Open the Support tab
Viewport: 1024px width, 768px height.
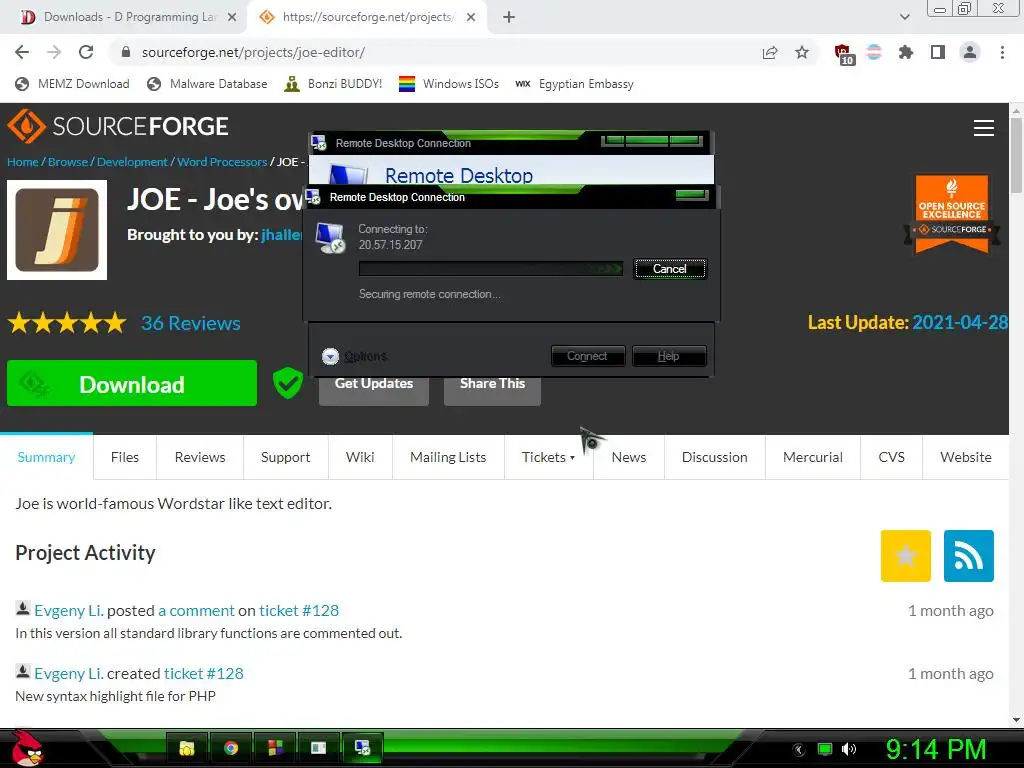point(285,457)
